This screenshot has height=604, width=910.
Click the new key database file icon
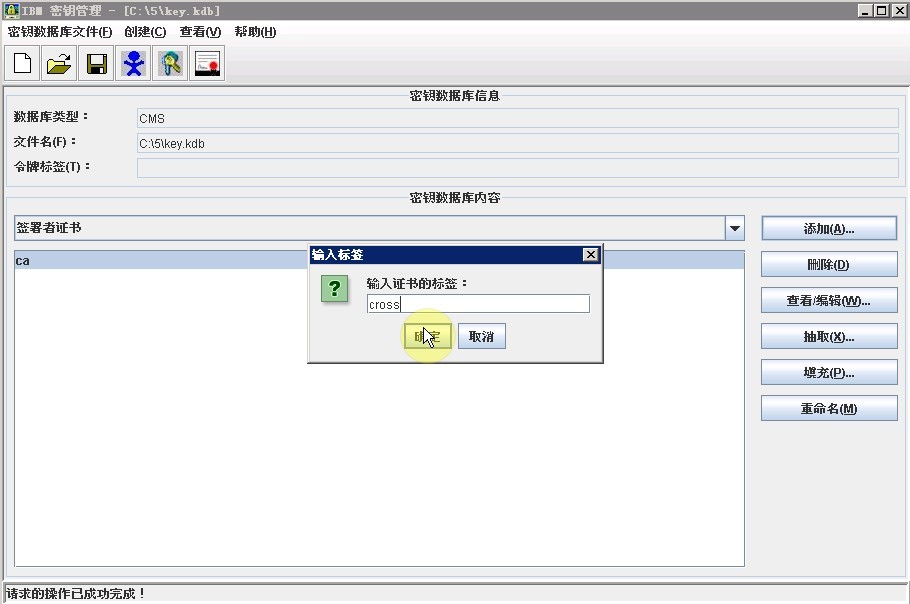[x=22, y=64]
